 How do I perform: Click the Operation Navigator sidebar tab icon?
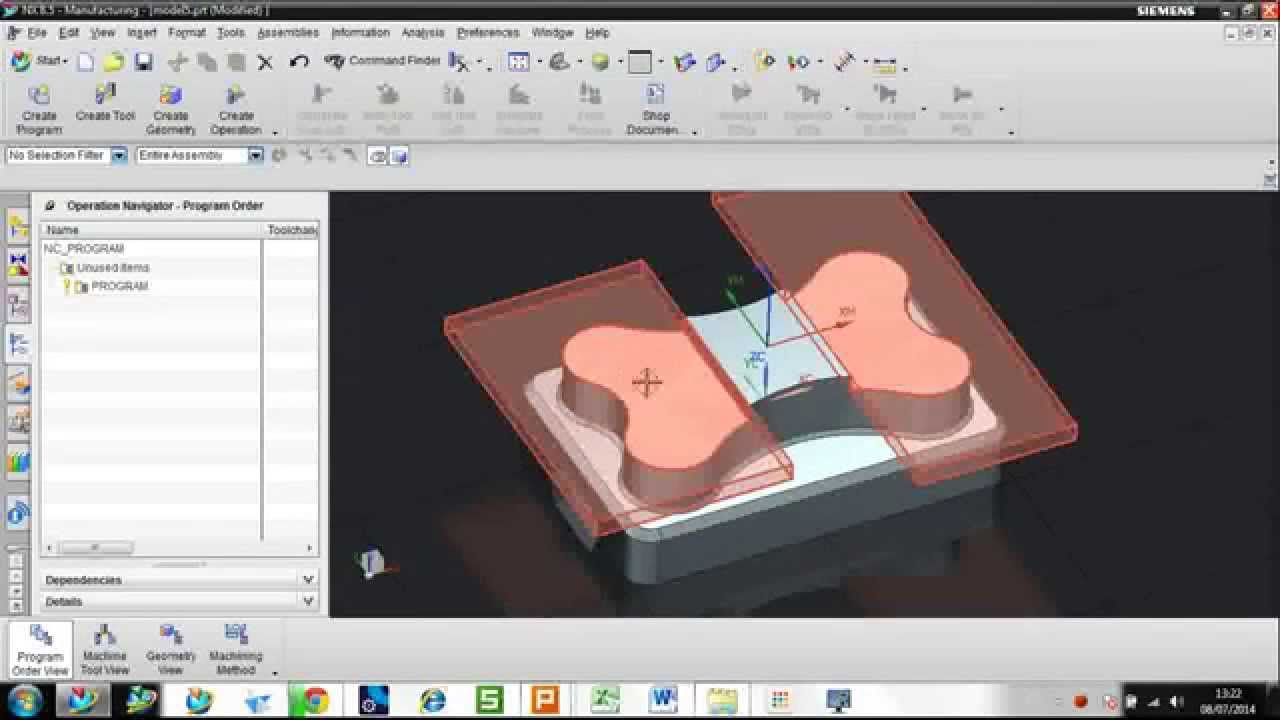(18, 344)
